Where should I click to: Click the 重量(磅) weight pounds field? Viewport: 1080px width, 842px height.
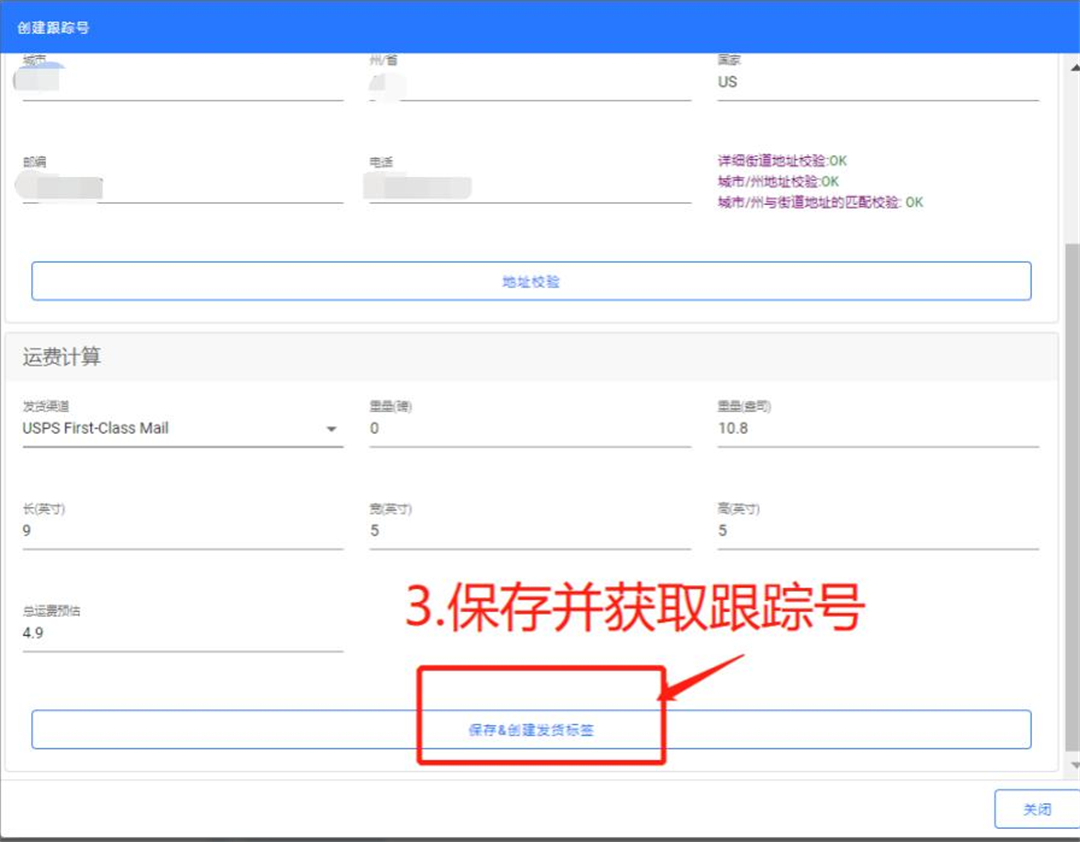pyautogui.click(x=530, y=429)
